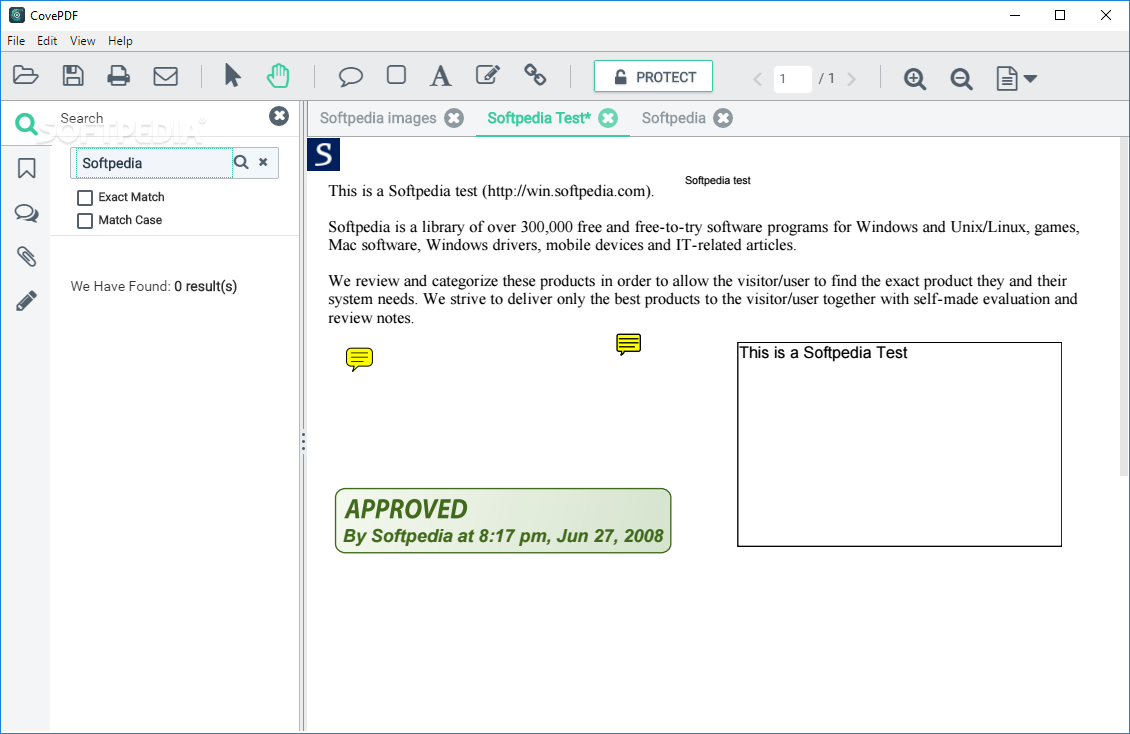Close the Softpedia Test* tab
This screenshot has height=734, width=1130.
coord(608,118)
